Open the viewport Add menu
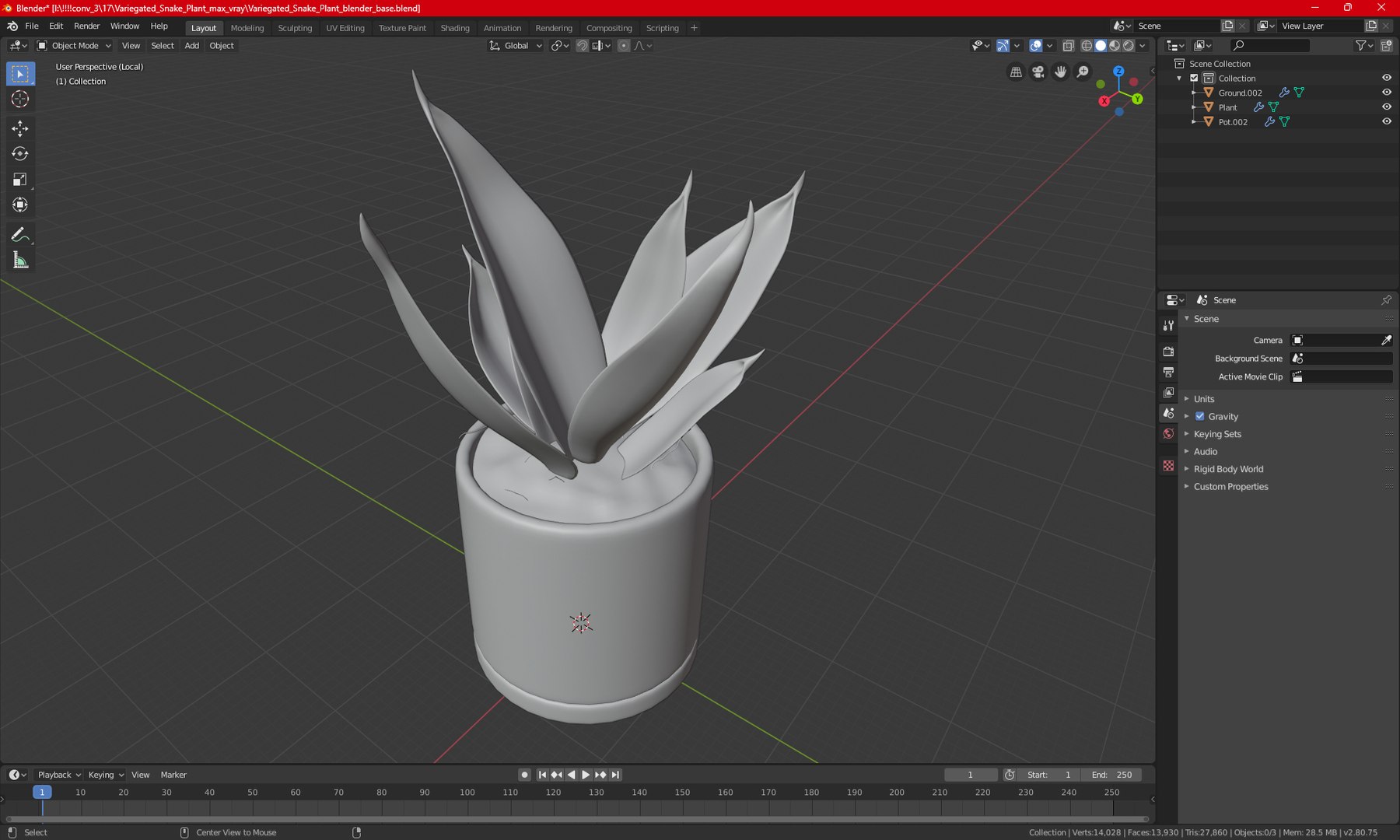This screenshot has height=840, width=1400. tap(191, 46)
